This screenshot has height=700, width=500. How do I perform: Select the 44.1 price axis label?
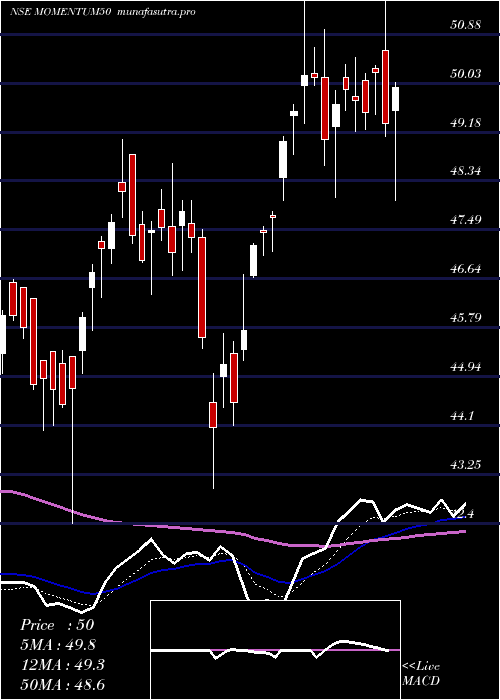(x=462, y=416)
